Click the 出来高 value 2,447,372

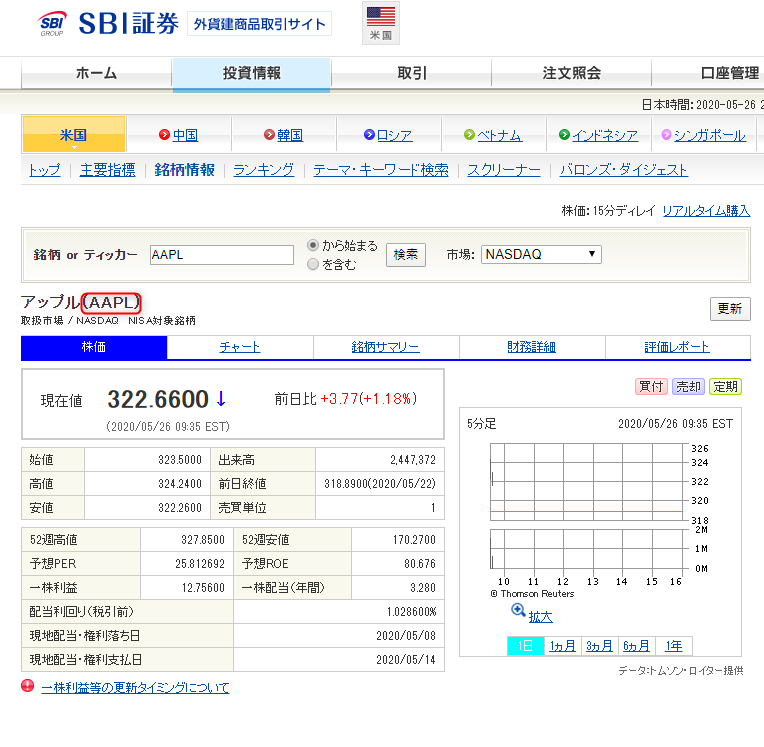[413, 460]
